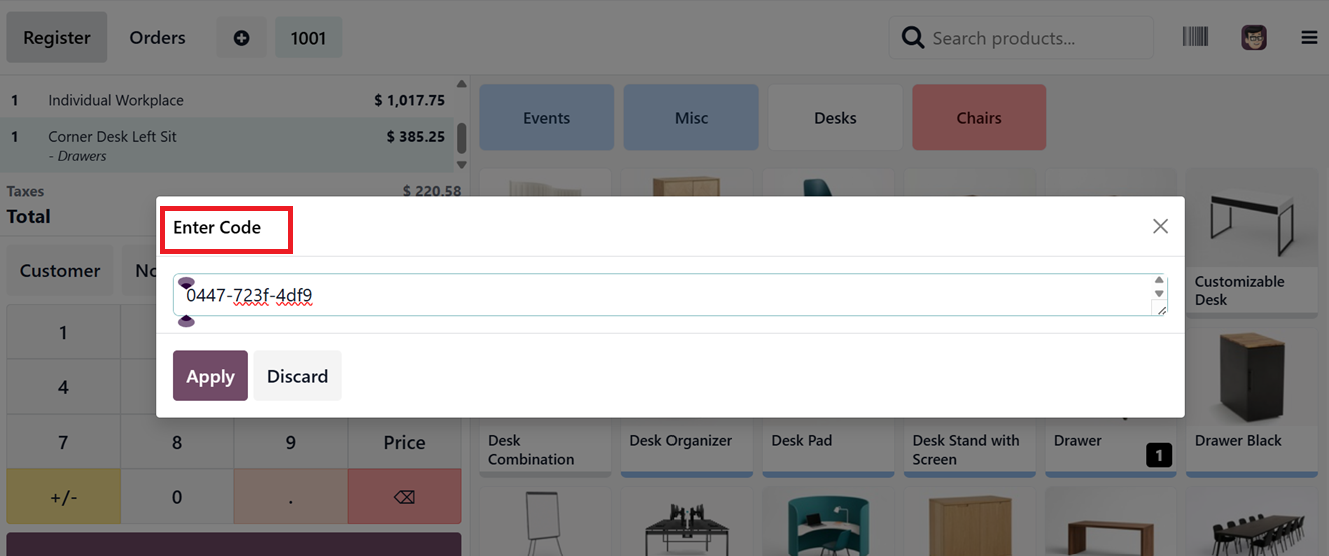Click the search magnifier icon
This screenshot has height=556, width=1329.
(x=912, y=38)
